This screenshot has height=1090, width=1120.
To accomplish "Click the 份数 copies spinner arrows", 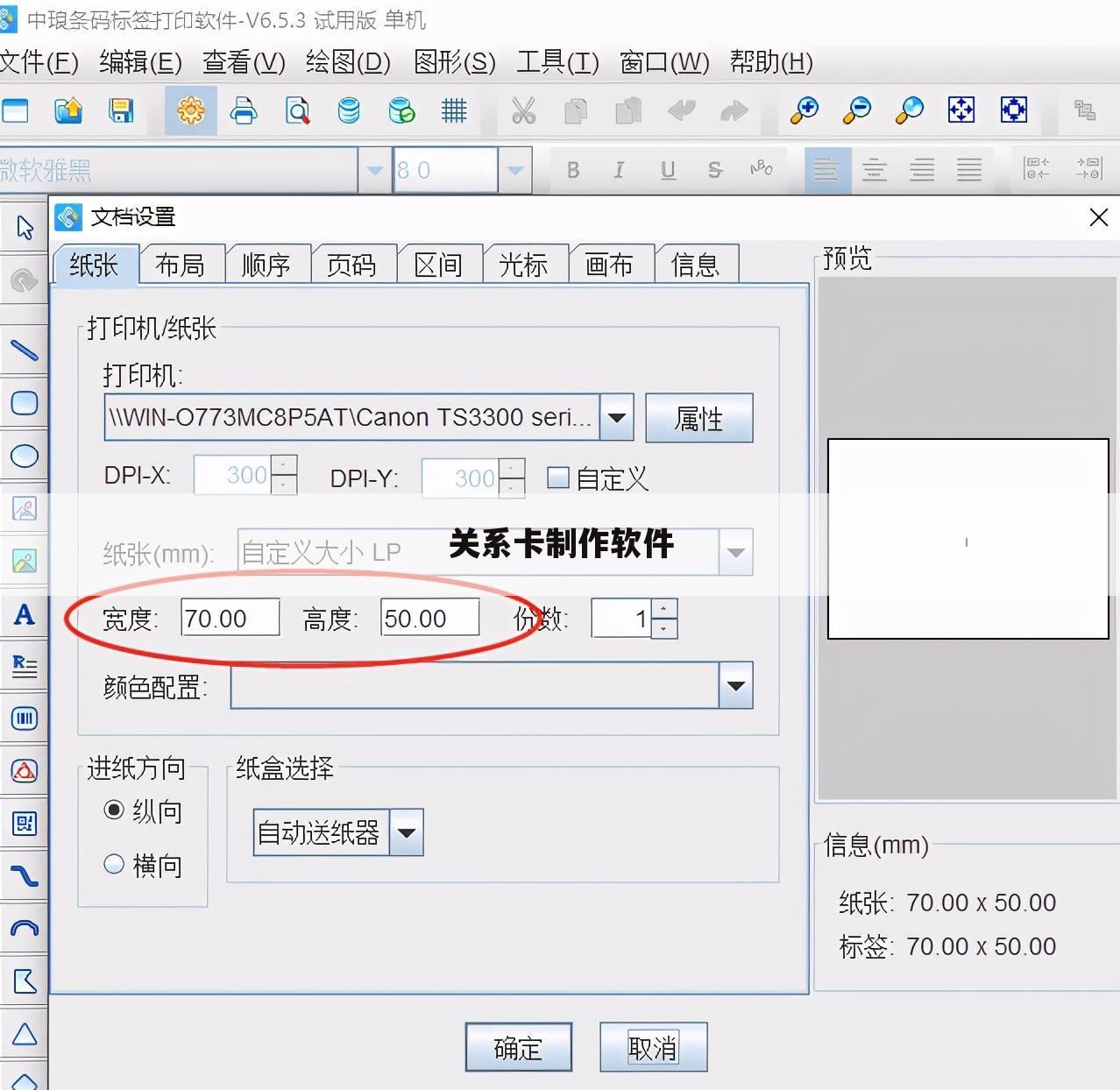I will pyautogui.click(x=664, y=619).
